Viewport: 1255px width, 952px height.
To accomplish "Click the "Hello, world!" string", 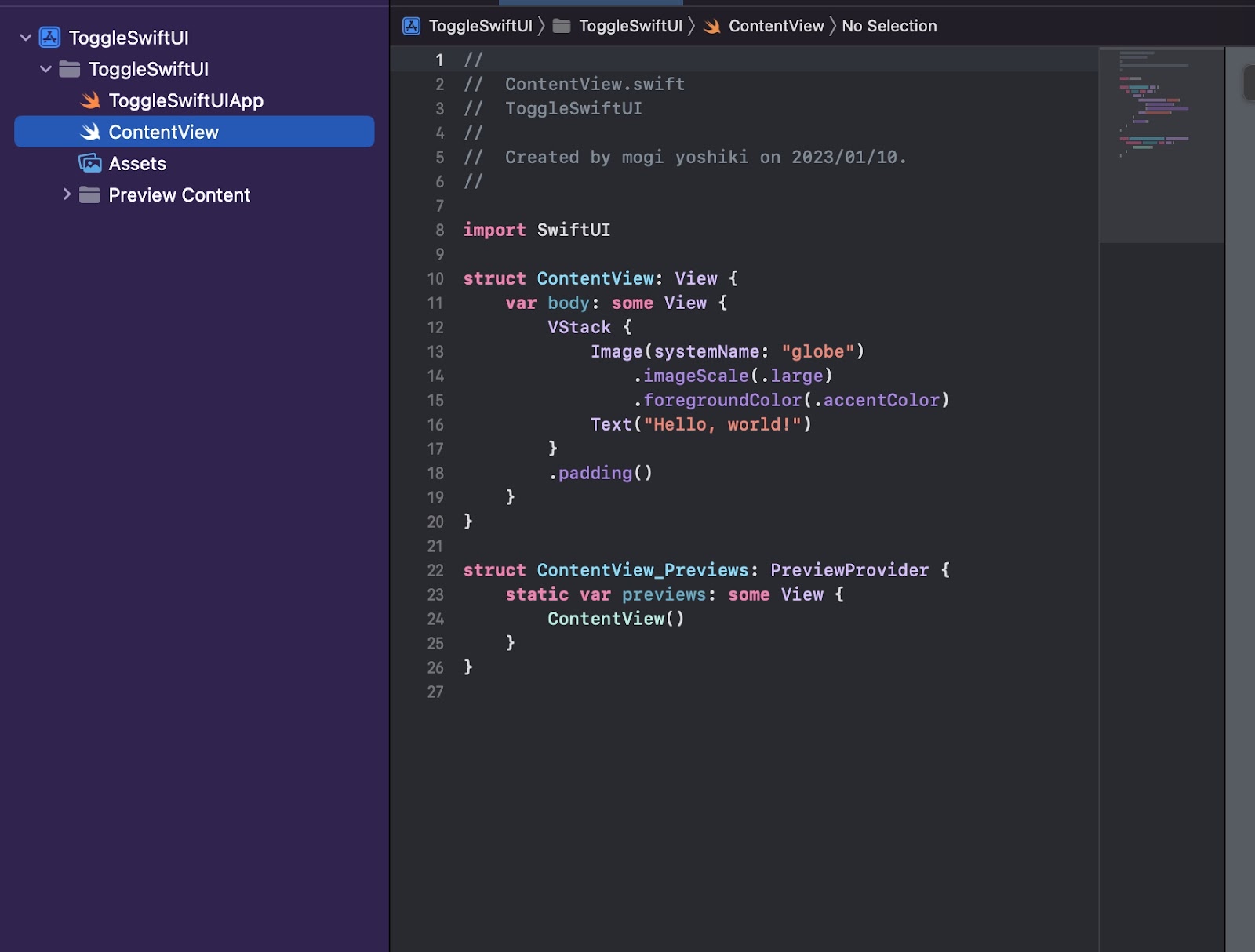I will 722,424.
